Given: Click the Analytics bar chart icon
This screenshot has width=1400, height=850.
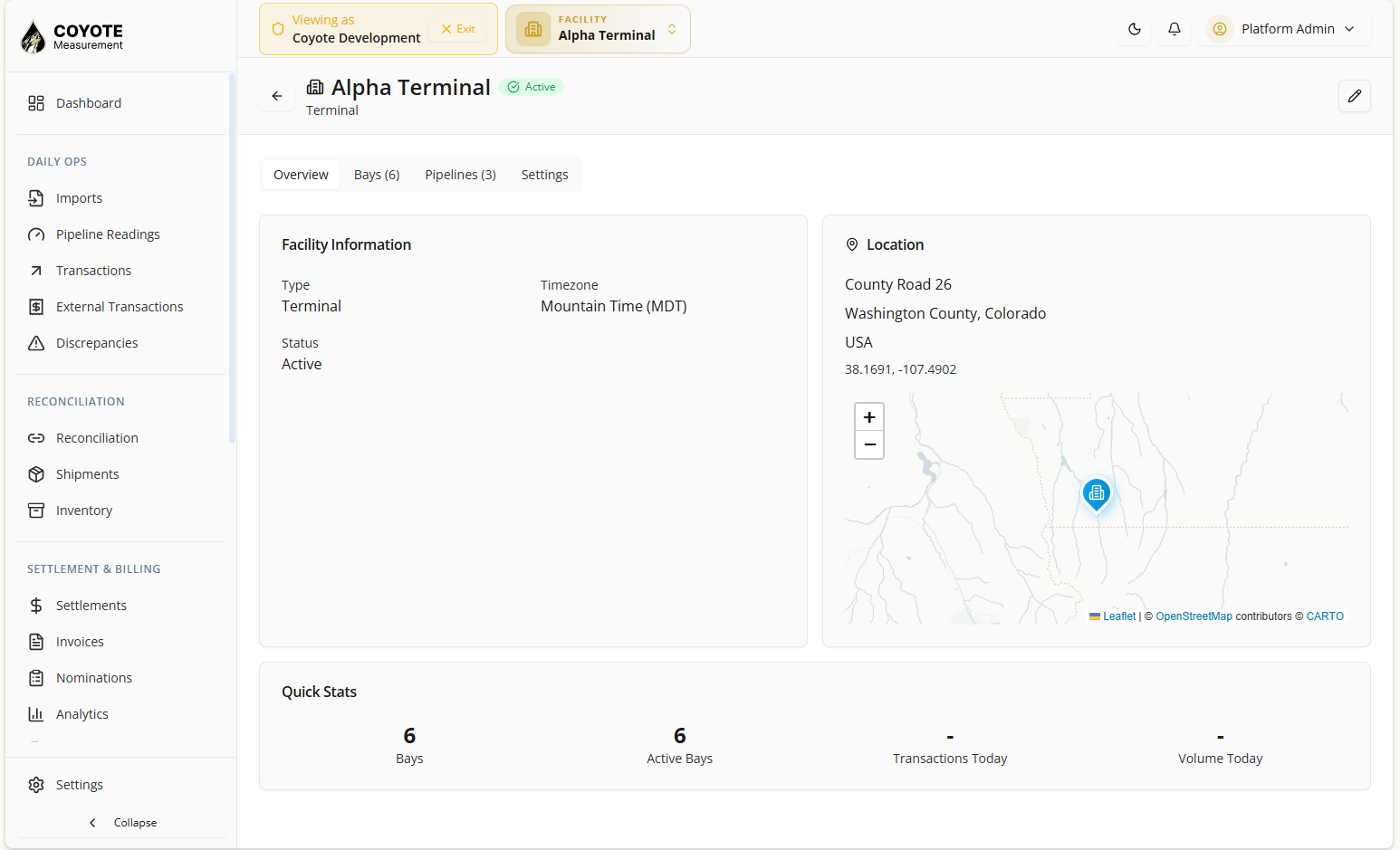Looking at the screenshot, I should click(36, 714).
